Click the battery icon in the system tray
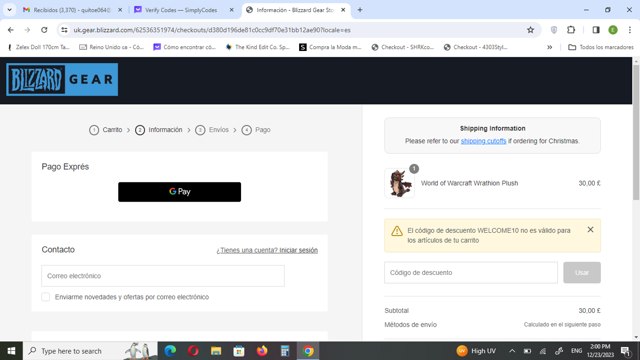The width and height of the screenshot is (640, 360). 527,351
